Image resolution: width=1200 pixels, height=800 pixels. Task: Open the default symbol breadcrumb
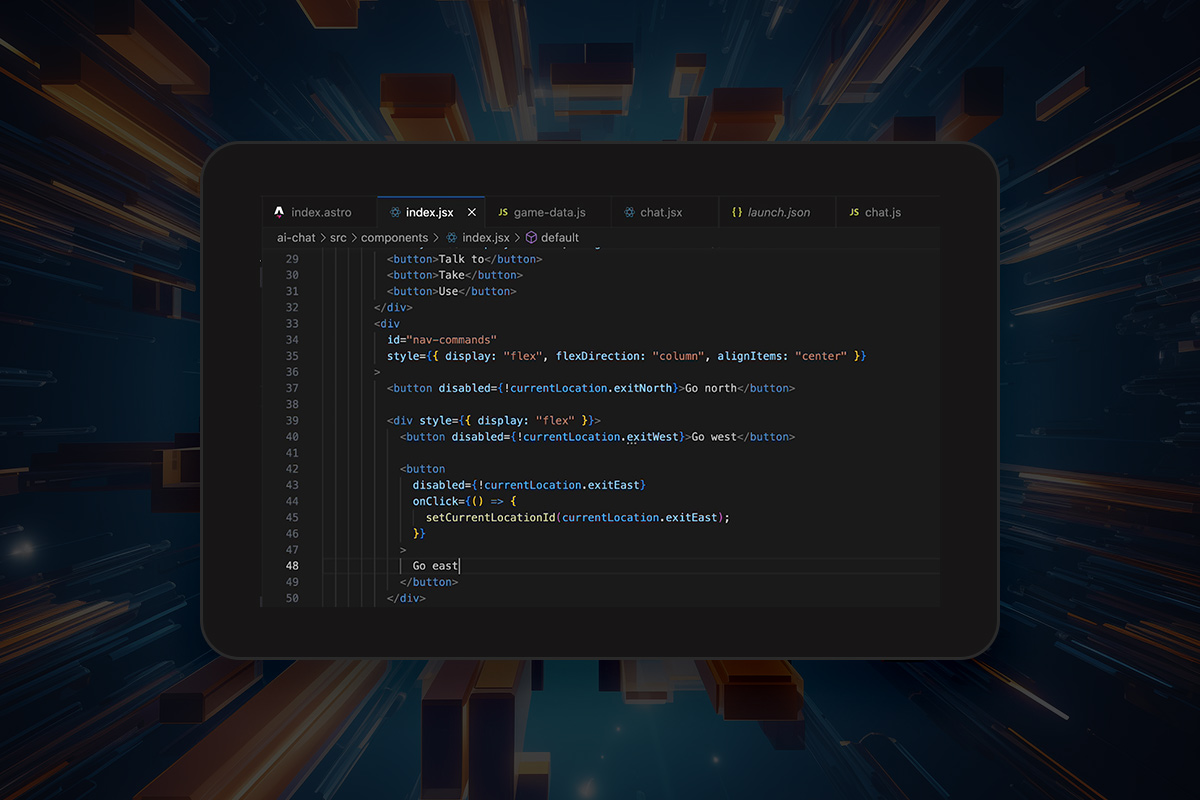pos(559,238)
